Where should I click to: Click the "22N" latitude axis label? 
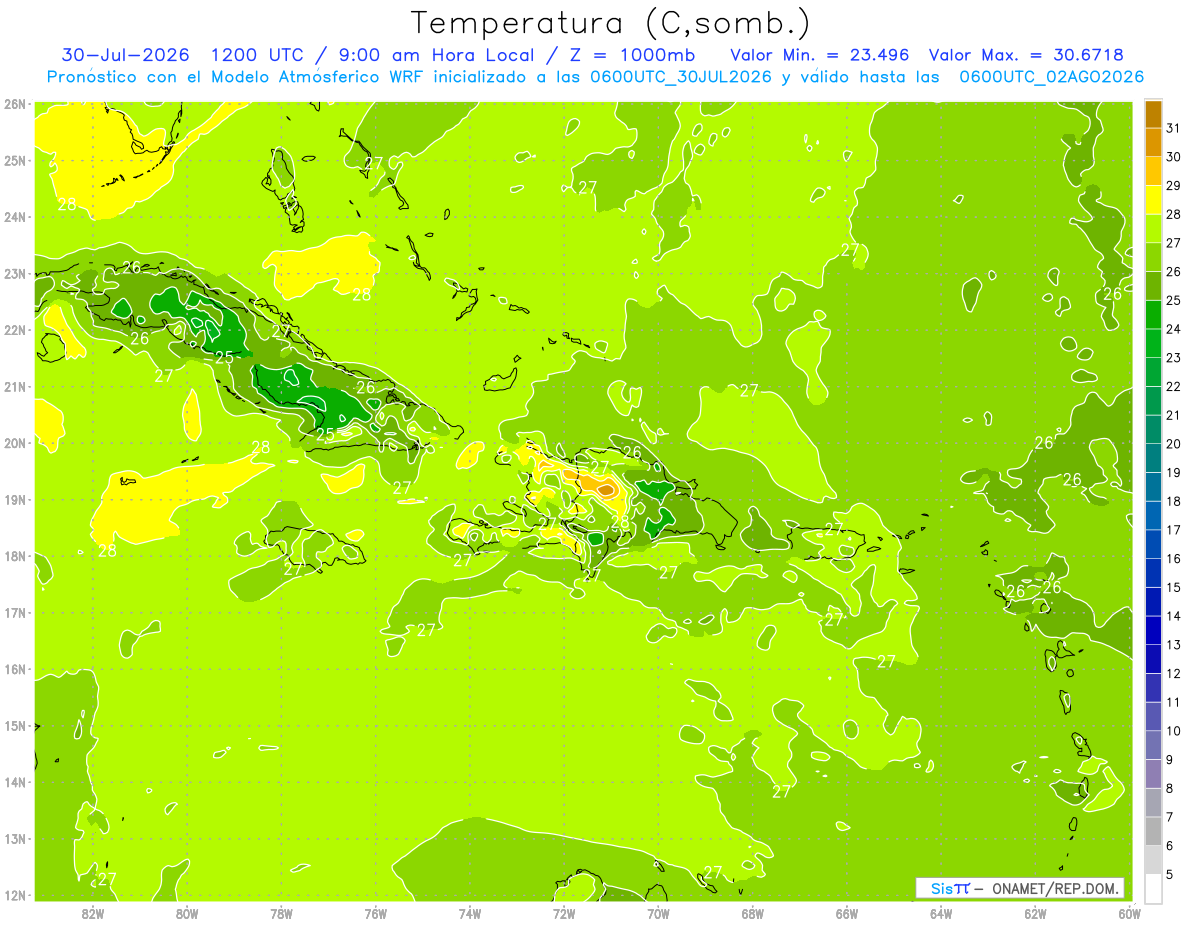[x=15, y=330]
